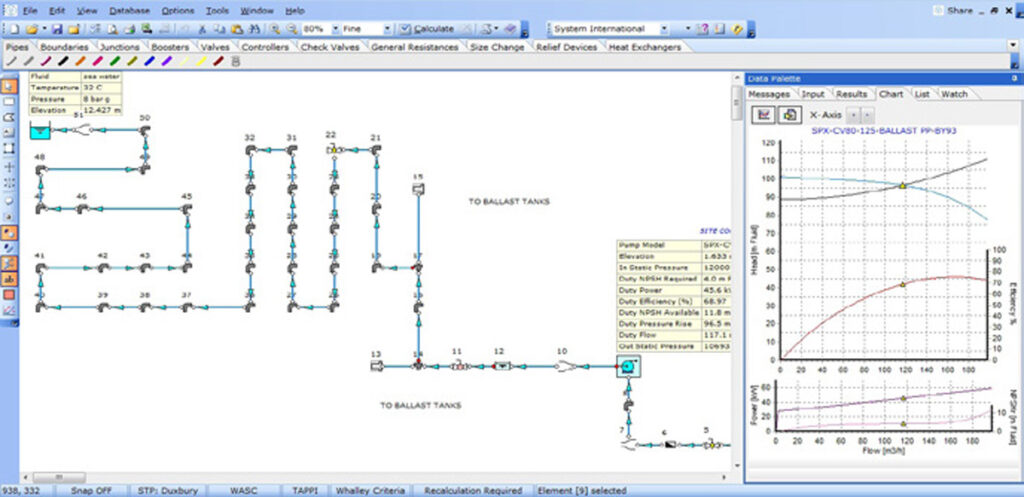Click the pump symbol on the schematic

[628, 367]
